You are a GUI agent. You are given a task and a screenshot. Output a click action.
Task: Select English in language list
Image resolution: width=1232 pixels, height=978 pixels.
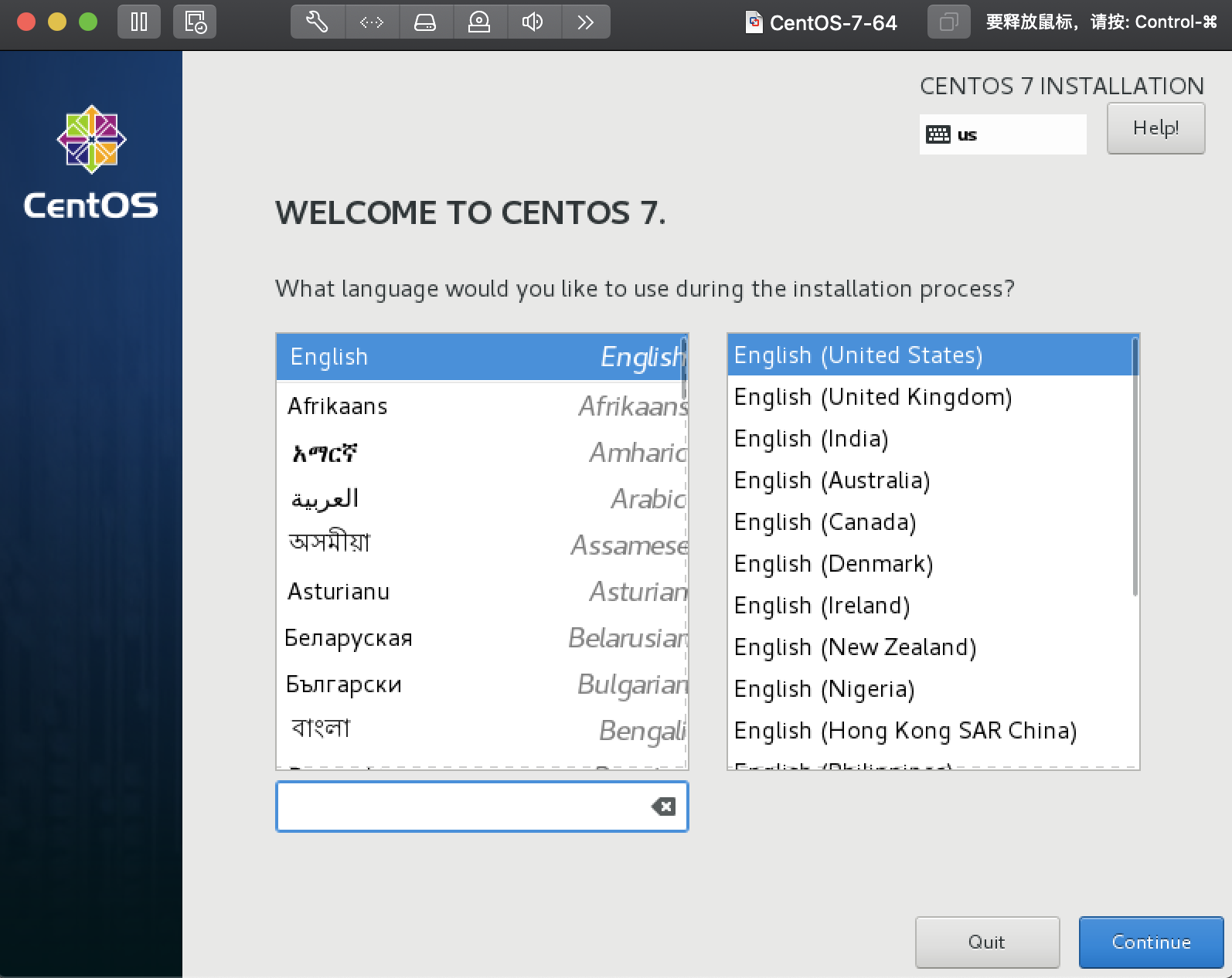click(x=482, y=357)
